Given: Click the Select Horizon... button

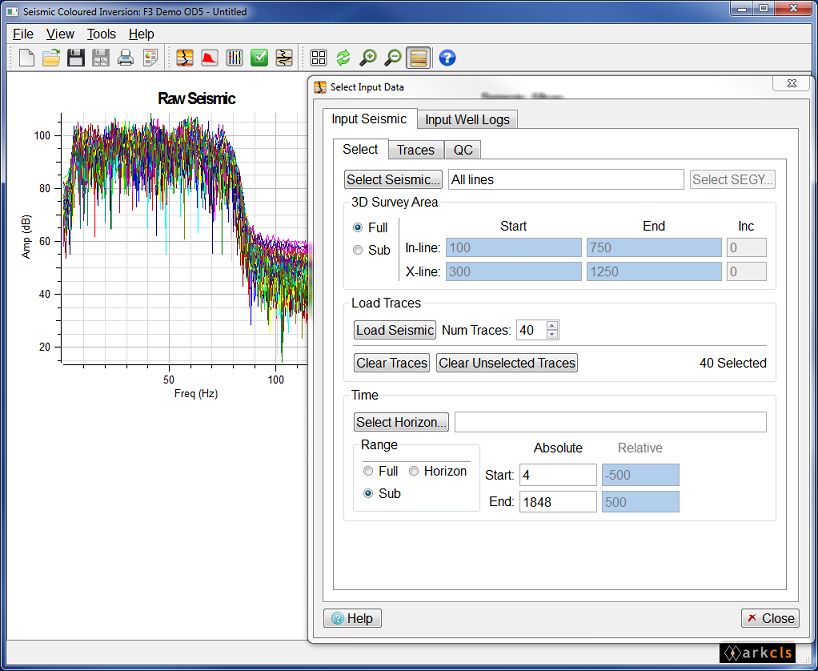Looking at the screenshot, I should [401, 422].
